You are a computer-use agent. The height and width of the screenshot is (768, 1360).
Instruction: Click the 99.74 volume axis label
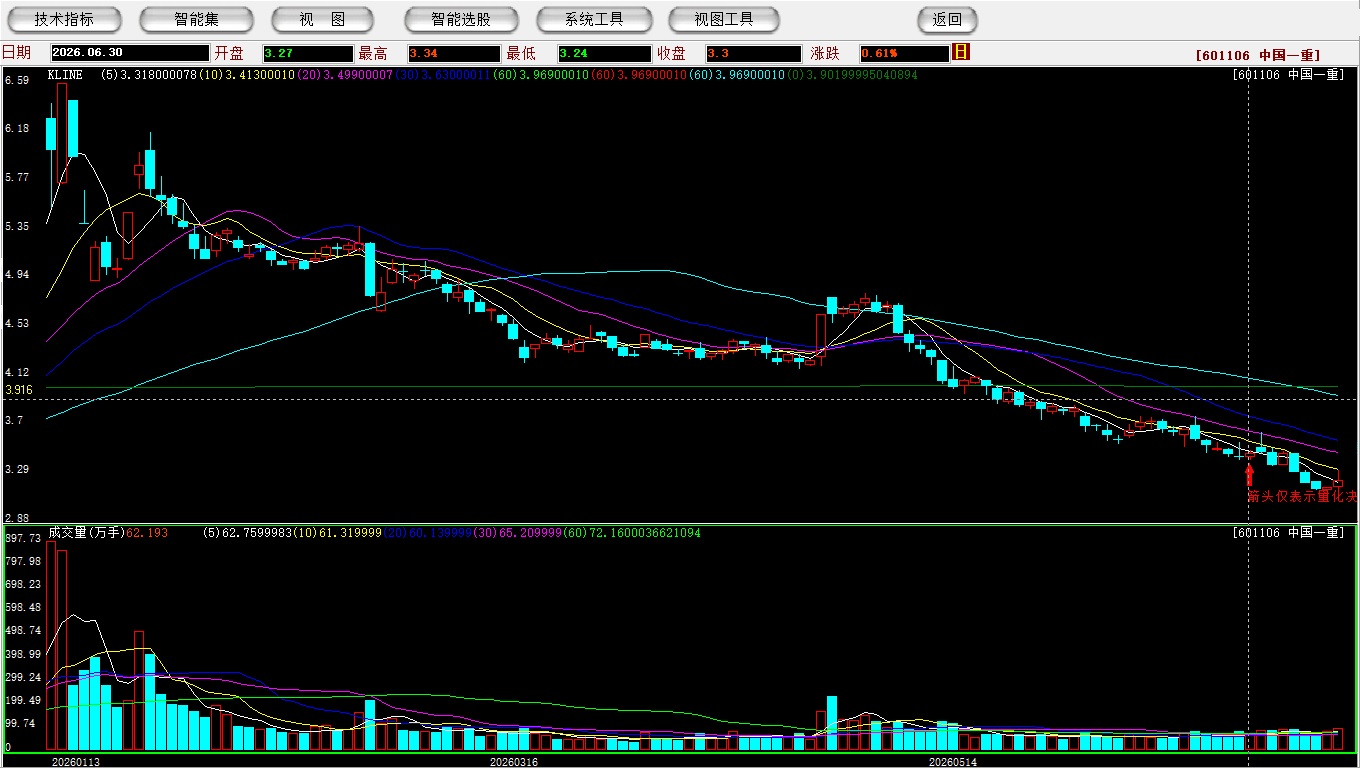coord(19,723)
